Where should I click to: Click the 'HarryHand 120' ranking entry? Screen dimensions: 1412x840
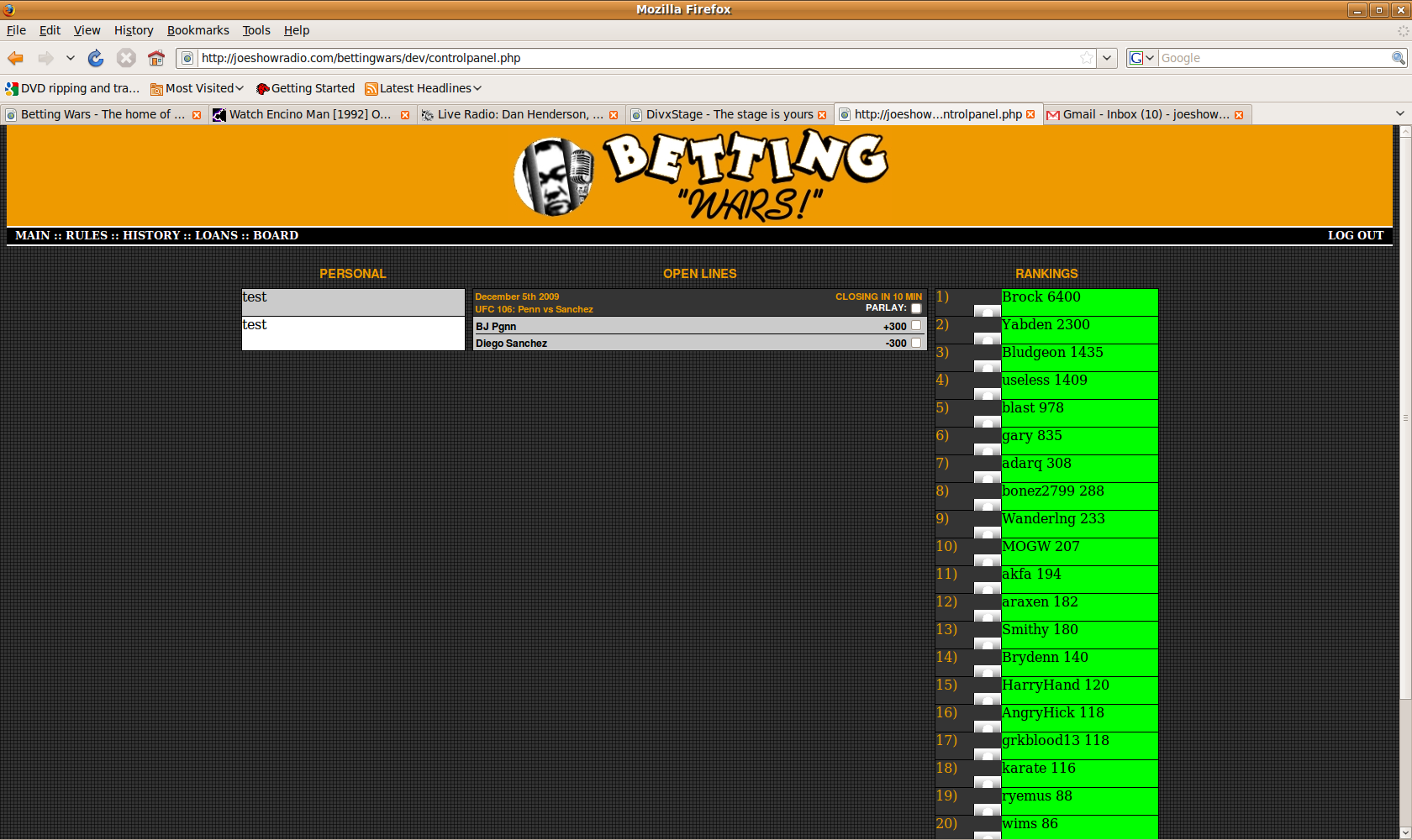coord(1079,690)
